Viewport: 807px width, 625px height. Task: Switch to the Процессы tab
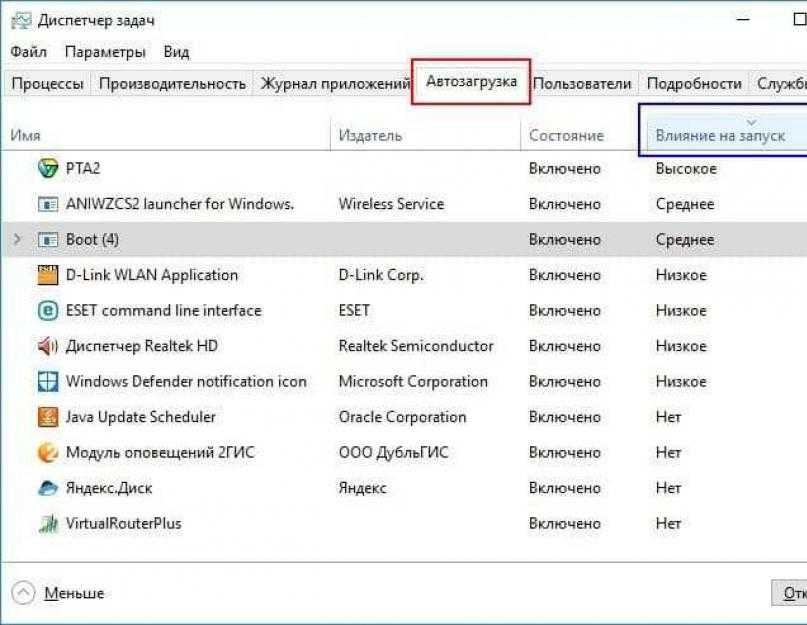[x=47, y=83]
